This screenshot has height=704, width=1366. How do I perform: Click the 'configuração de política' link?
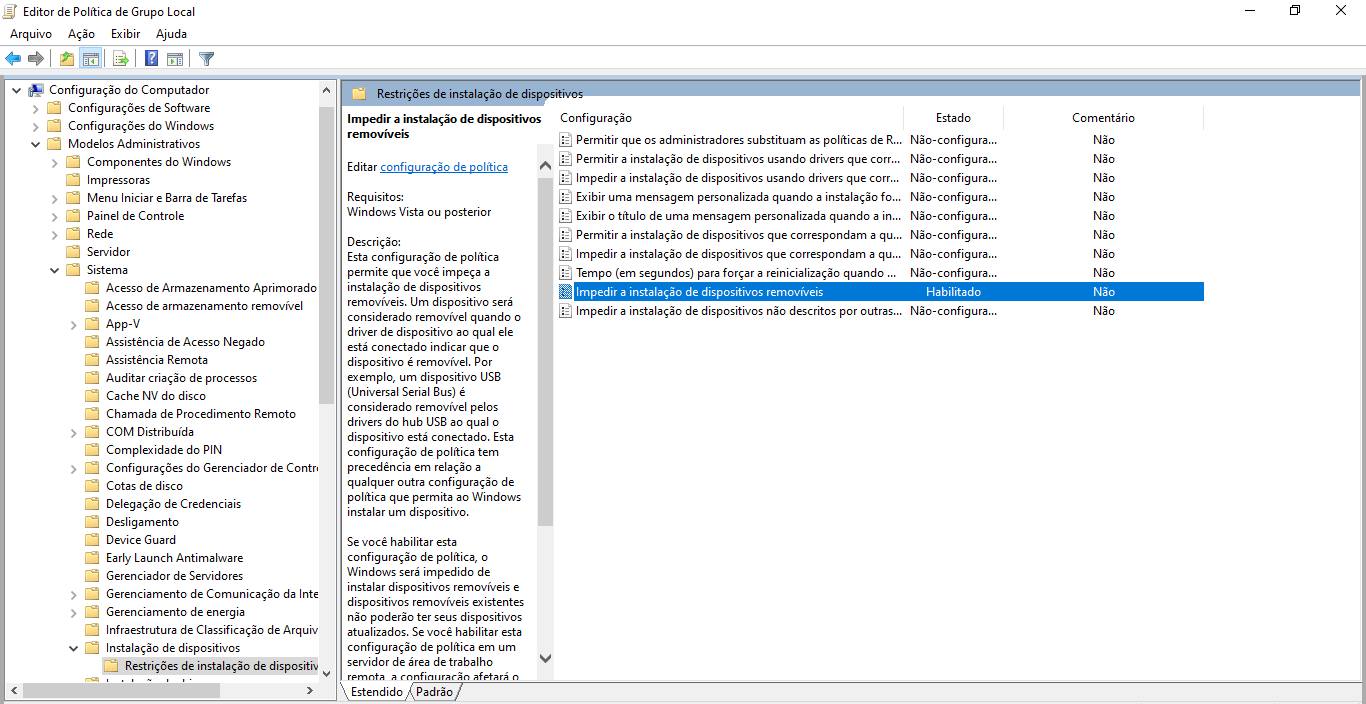pos(444,167)
